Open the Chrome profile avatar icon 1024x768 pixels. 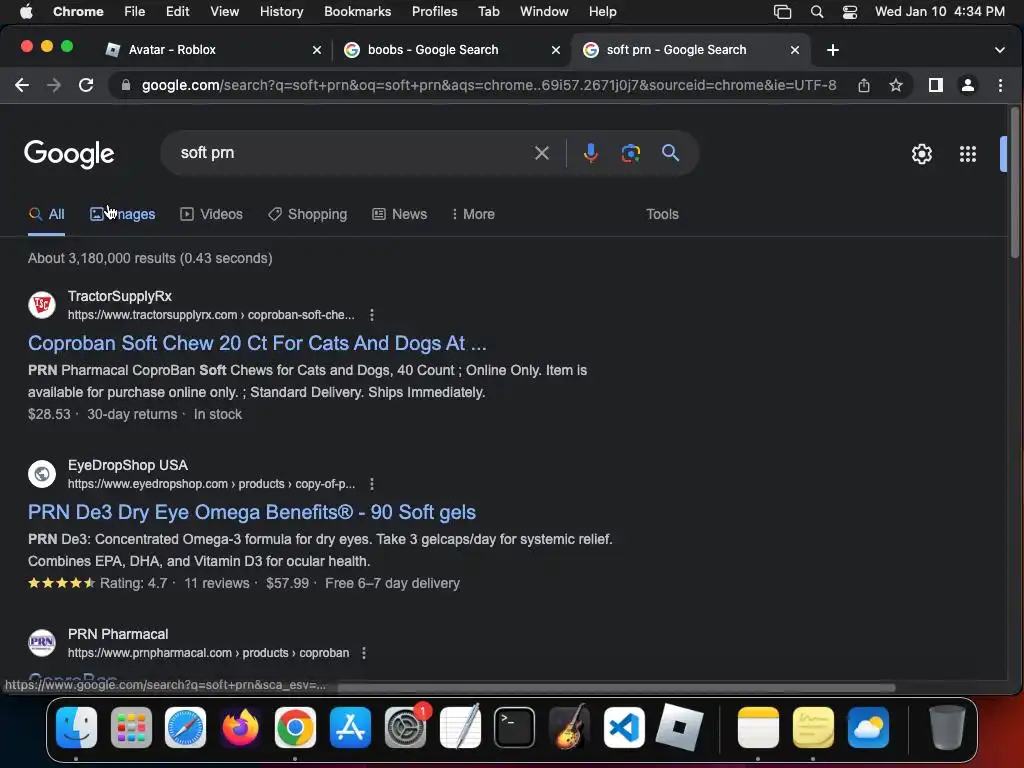coord(968,85)
